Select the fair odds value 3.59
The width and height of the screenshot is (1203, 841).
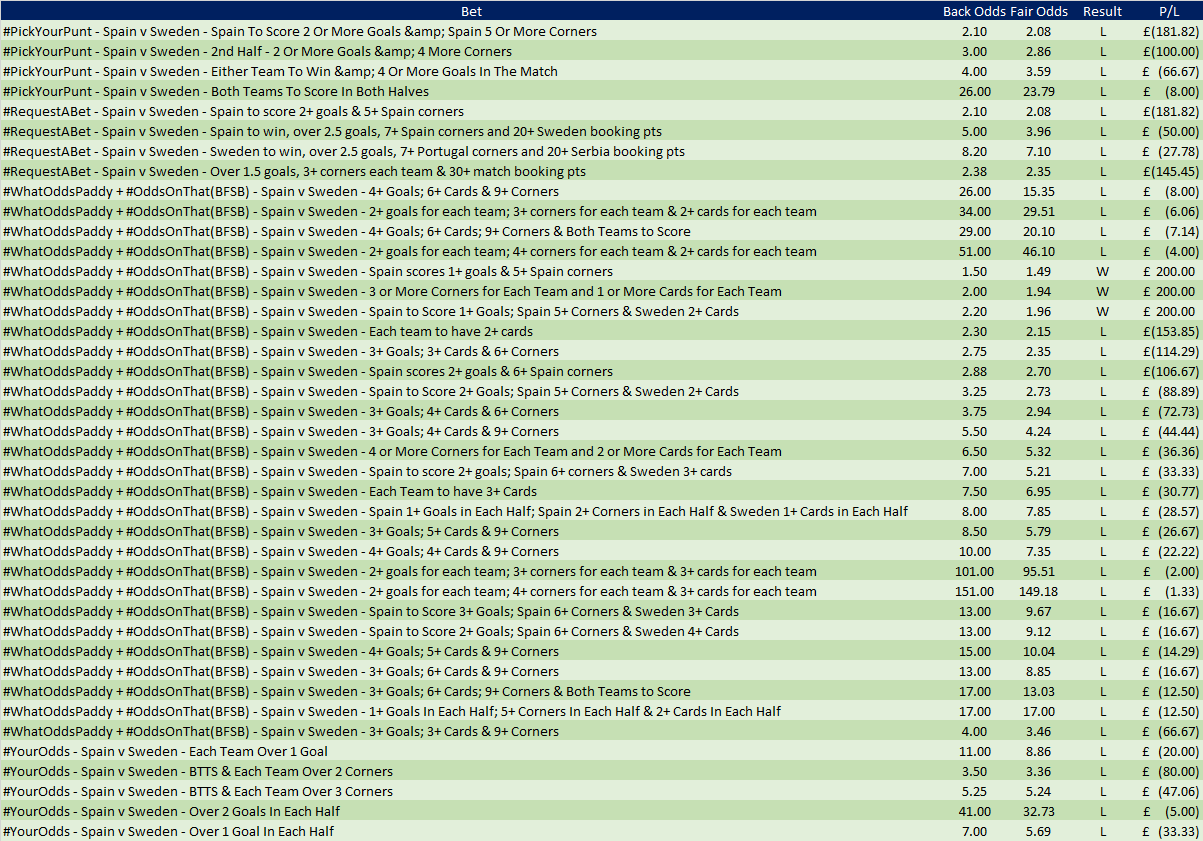[1040, 71]
